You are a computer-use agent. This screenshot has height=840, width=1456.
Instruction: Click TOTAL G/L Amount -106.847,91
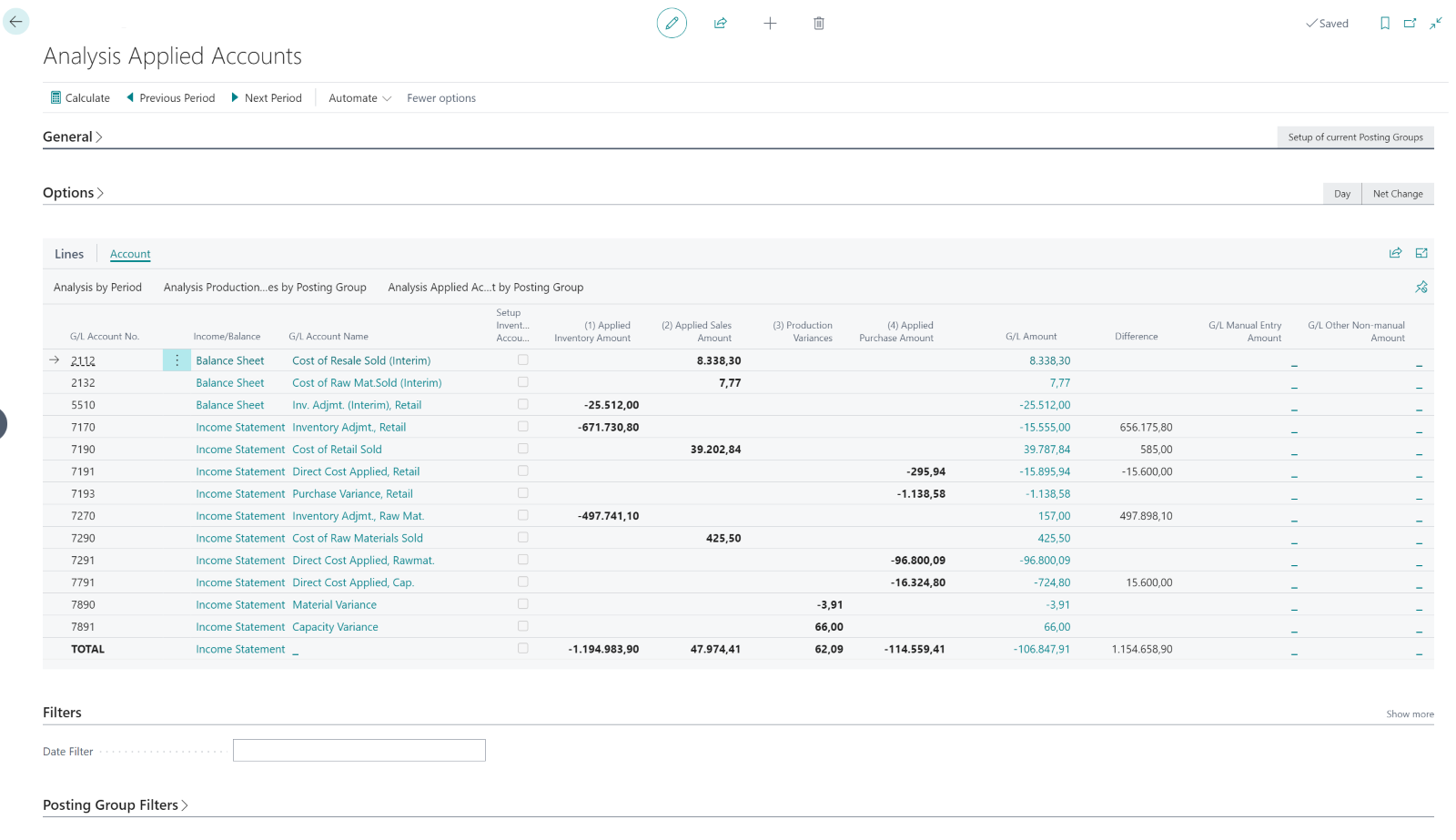(1042, 649)
